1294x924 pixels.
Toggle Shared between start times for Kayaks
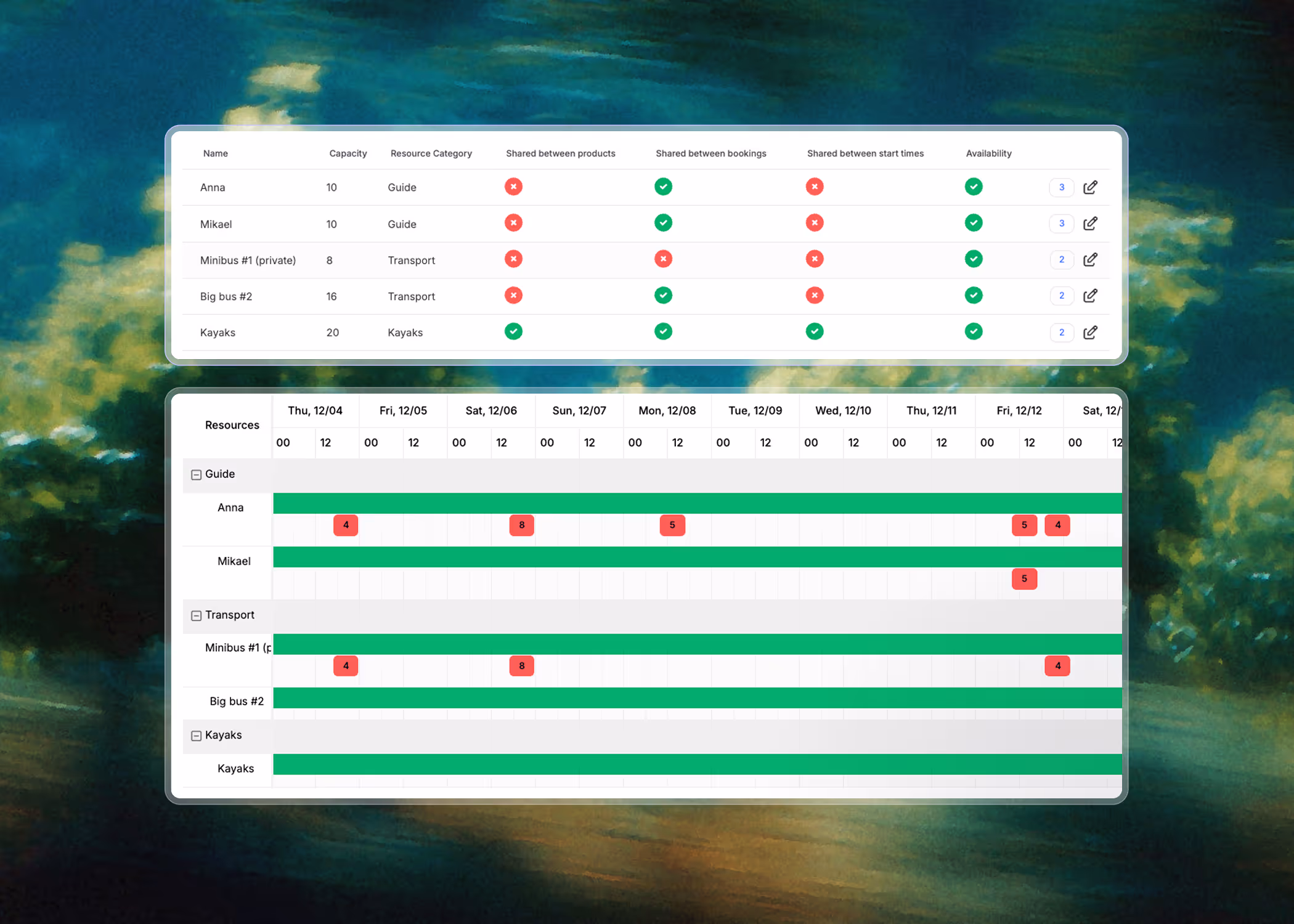click(x=815, y=331)
